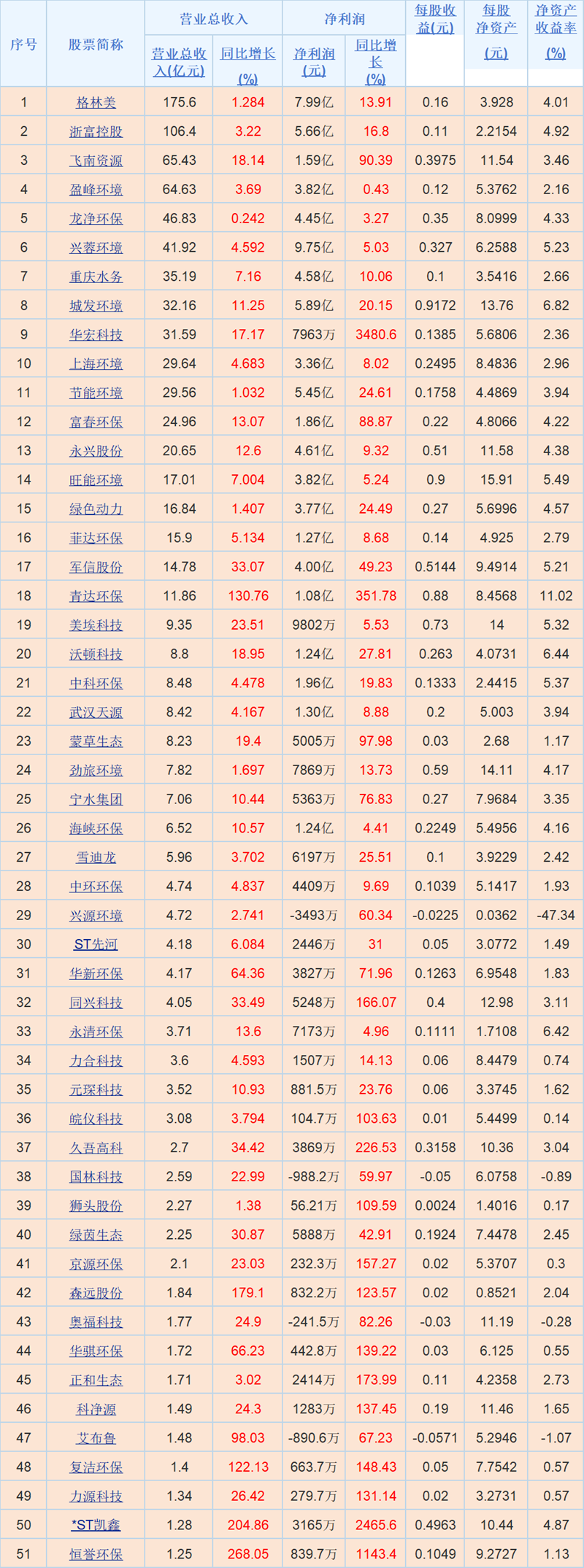
Task: Open the 科净源 stock link
Action: [96, 1410]
